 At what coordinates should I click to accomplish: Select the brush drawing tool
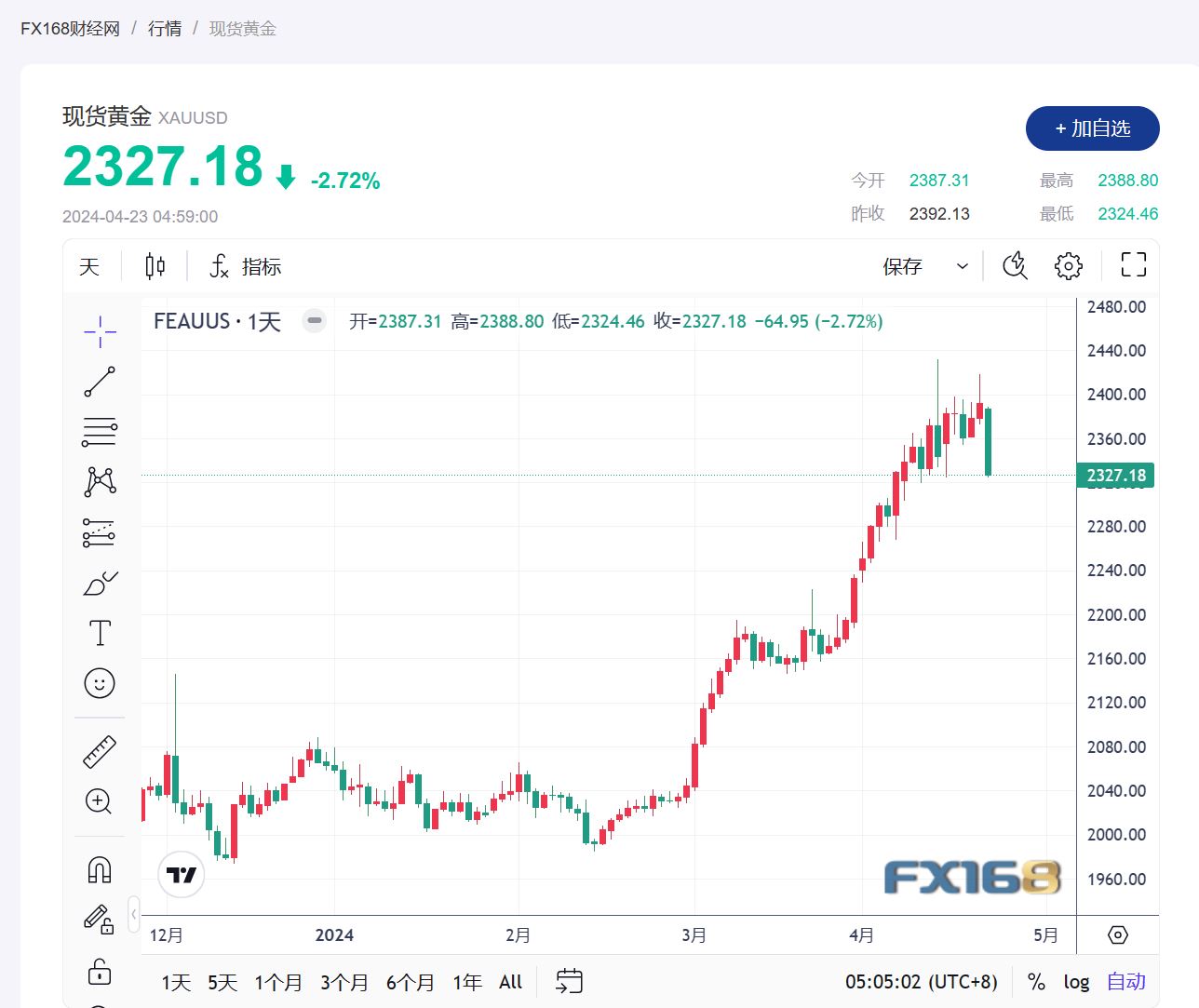100,584
